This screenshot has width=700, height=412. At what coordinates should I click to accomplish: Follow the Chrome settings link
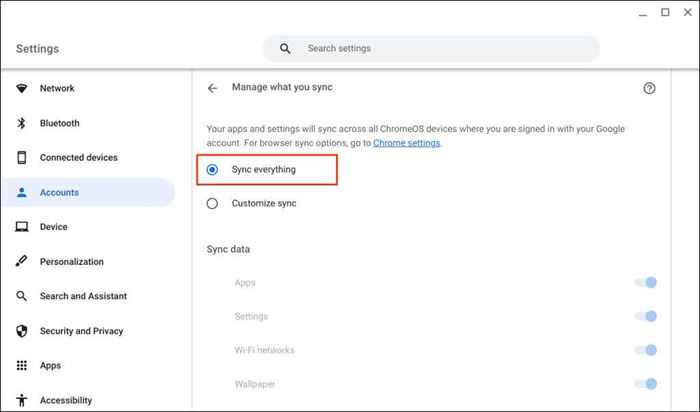406,143
